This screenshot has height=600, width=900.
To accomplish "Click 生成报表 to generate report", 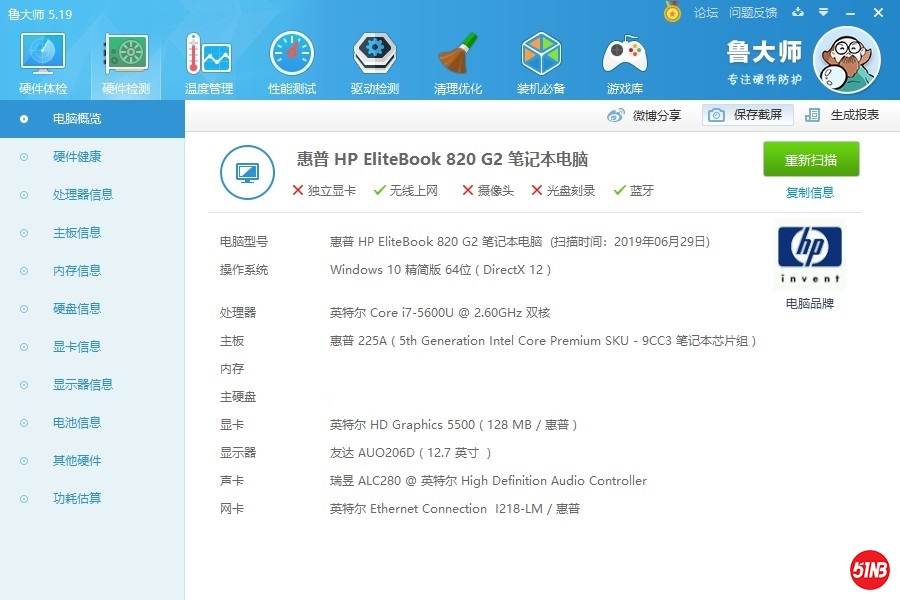I will coord(843,115).
